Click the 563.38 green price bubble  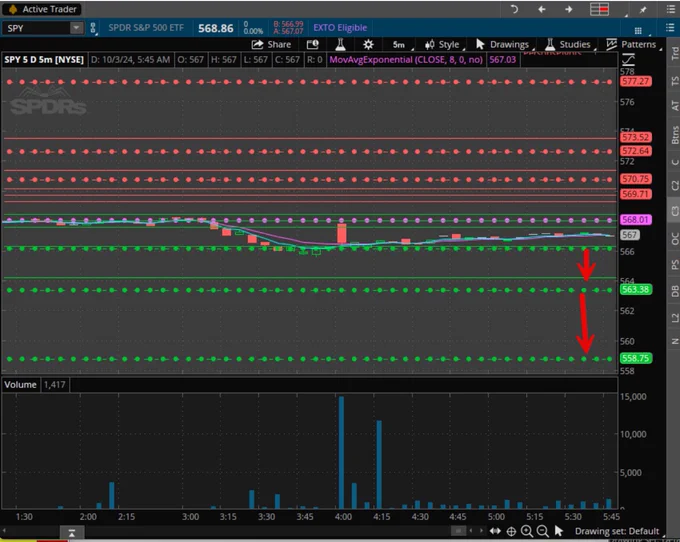(636, 289)
